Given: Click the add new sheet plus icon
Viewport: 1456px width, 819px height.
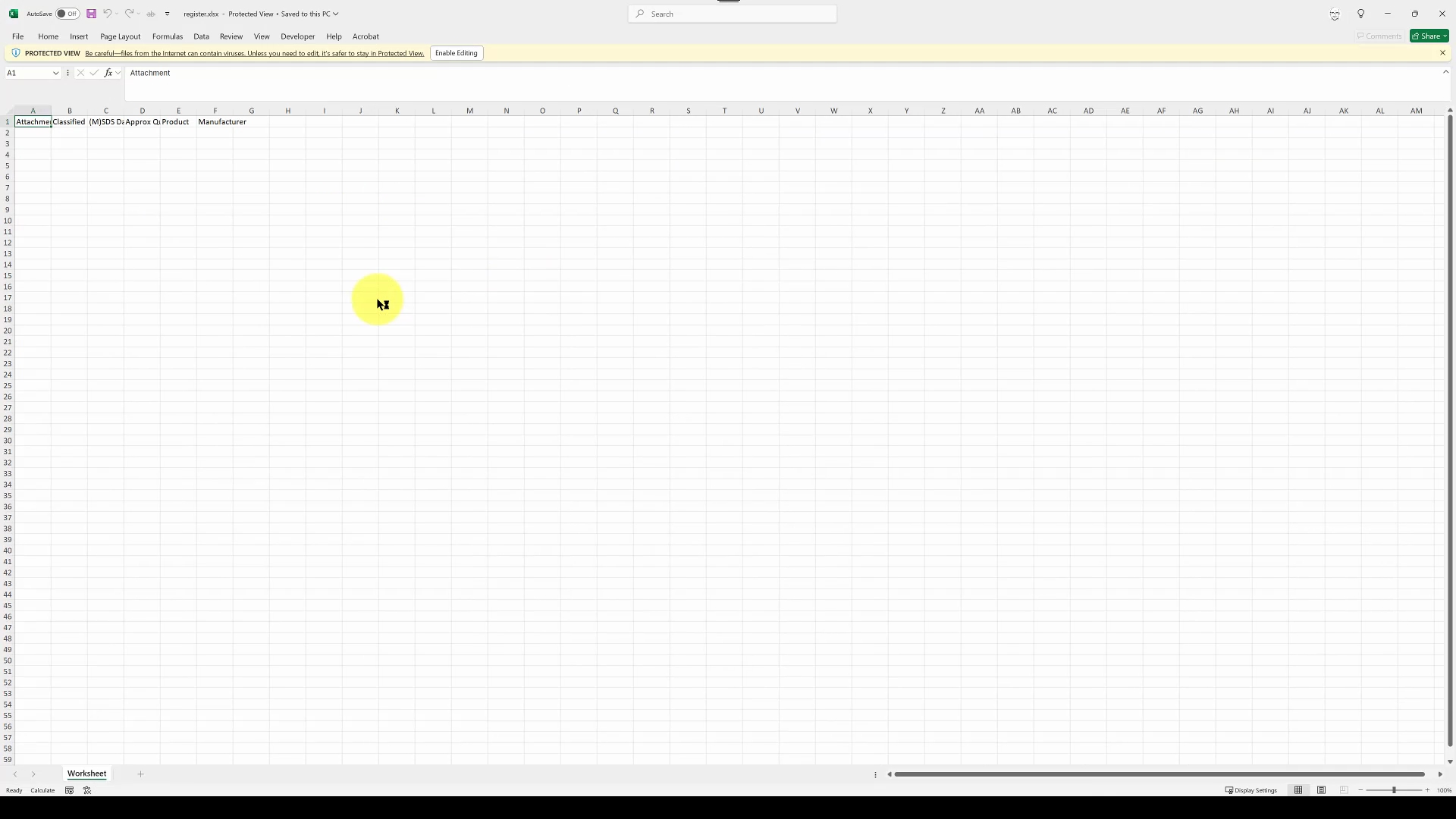Looking at the screenshot, I should (140, 774).
